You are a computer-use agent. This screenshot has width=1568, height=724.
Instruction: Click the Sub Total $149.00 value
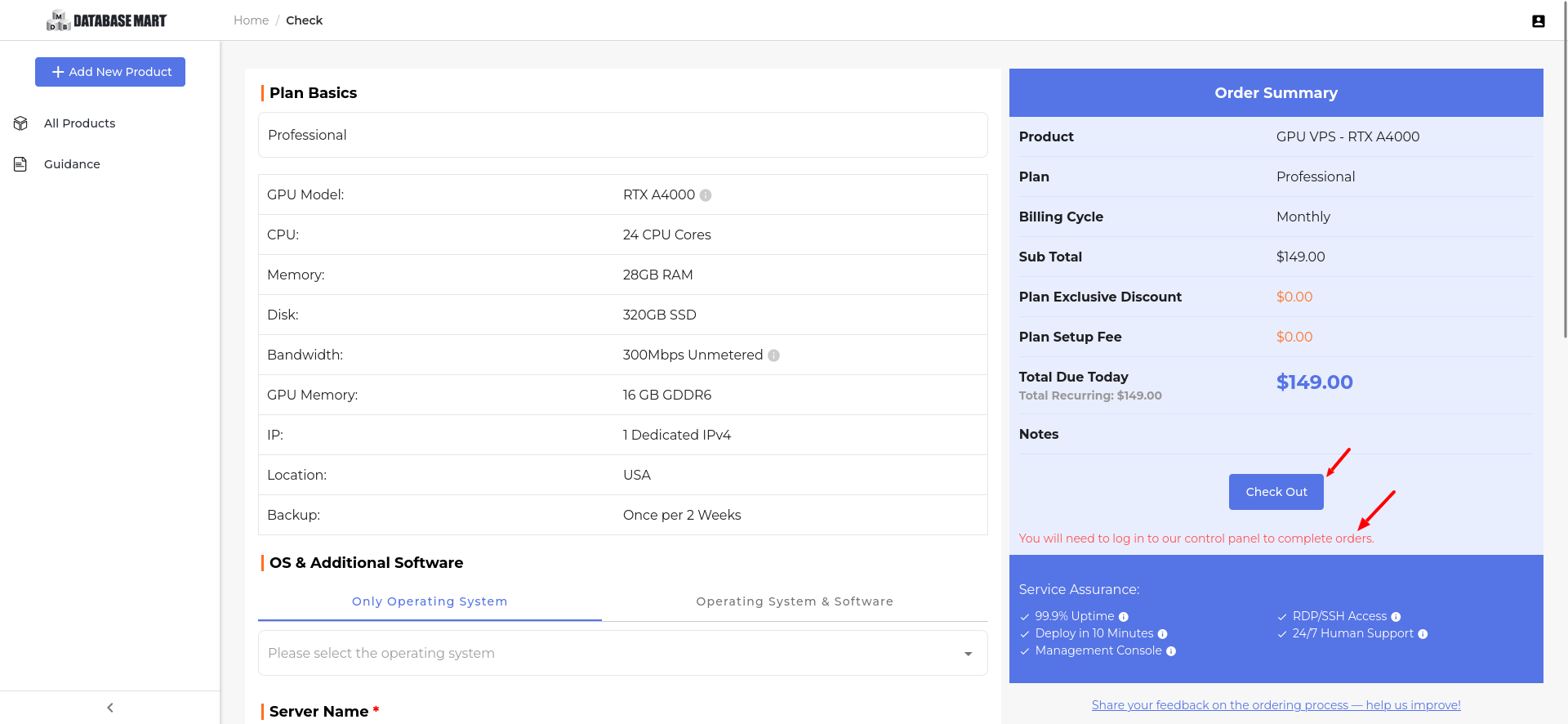1300,257
